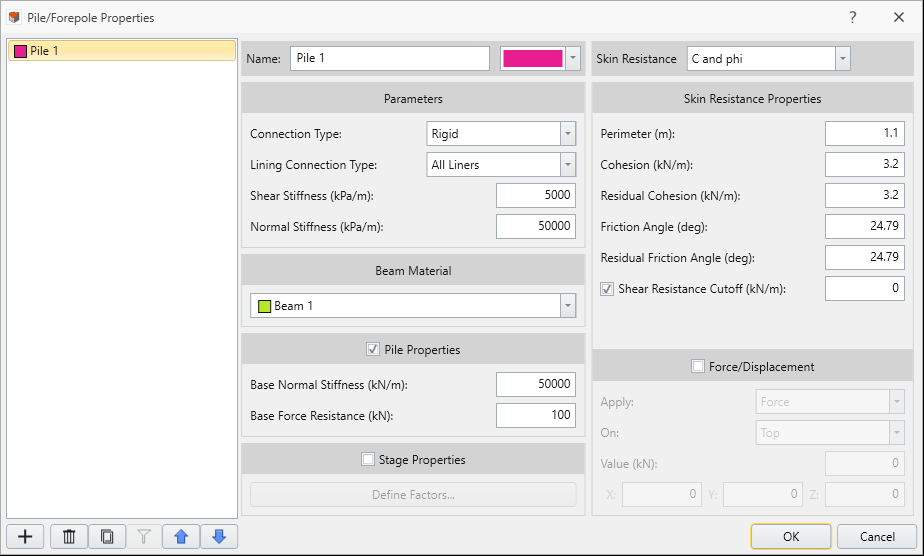Click the Value (kN) input field
924x556 pixels.
864,464
